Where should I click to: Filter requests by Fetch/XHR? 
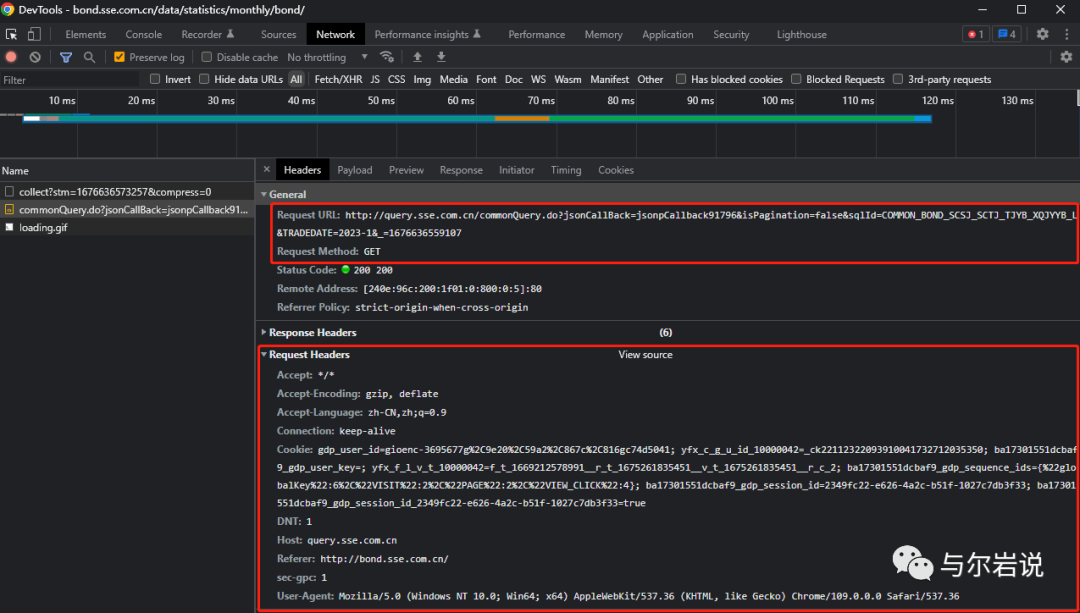338,79
